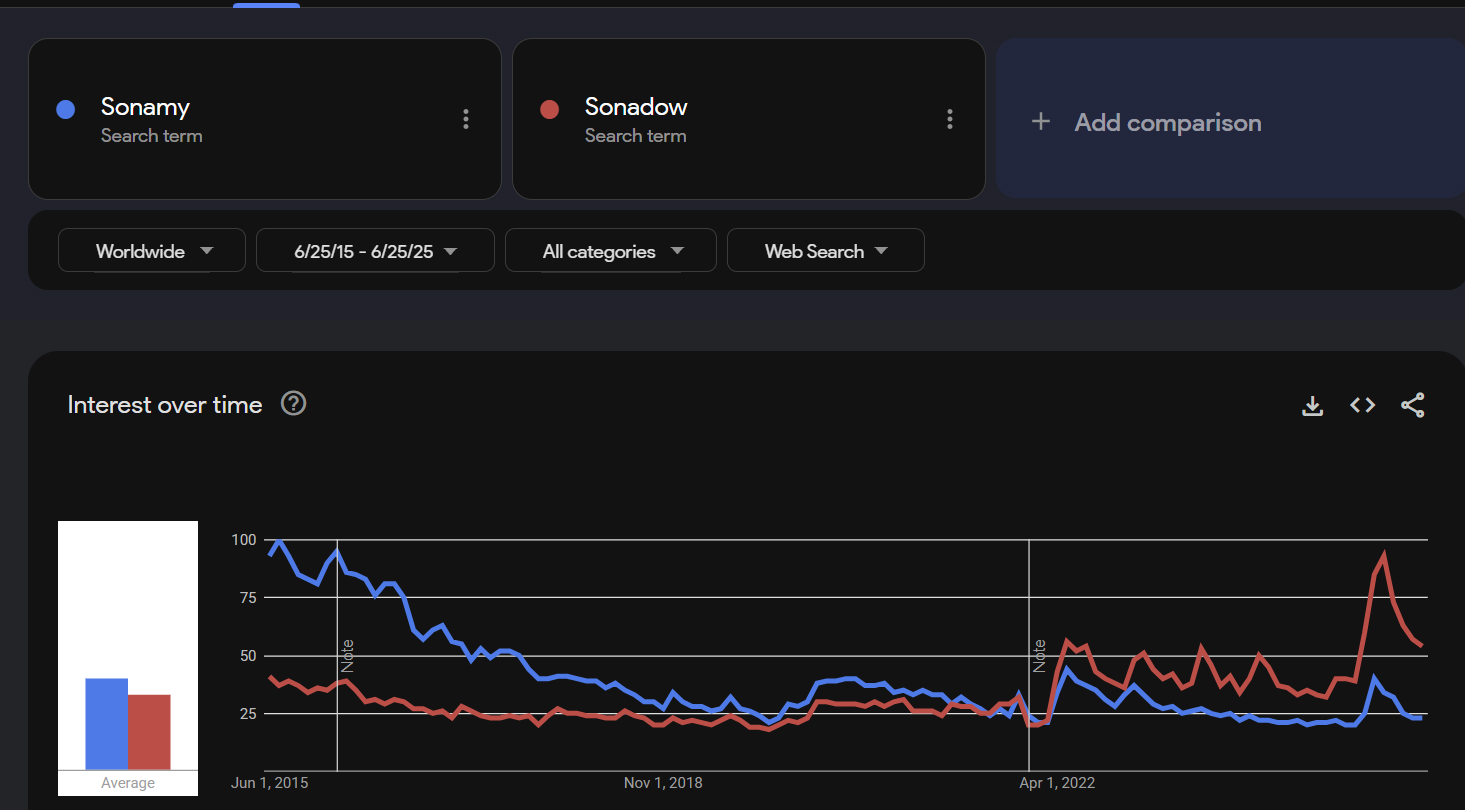Screen dimensions: 1465x810
Task: Click the Interest over time heading
Action: click(165, 405)
